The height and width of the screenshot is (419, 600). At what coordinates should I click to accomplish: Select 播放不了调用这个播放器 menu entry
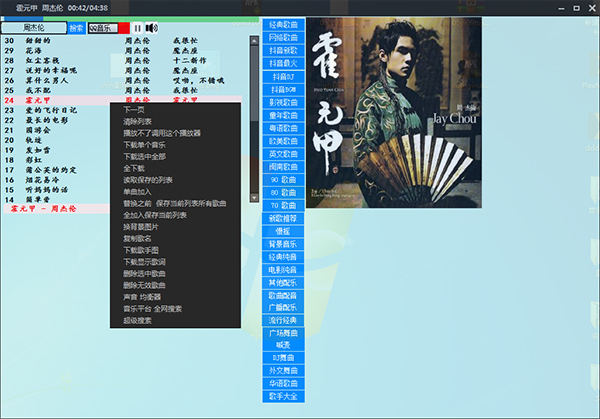click(162, 133)
